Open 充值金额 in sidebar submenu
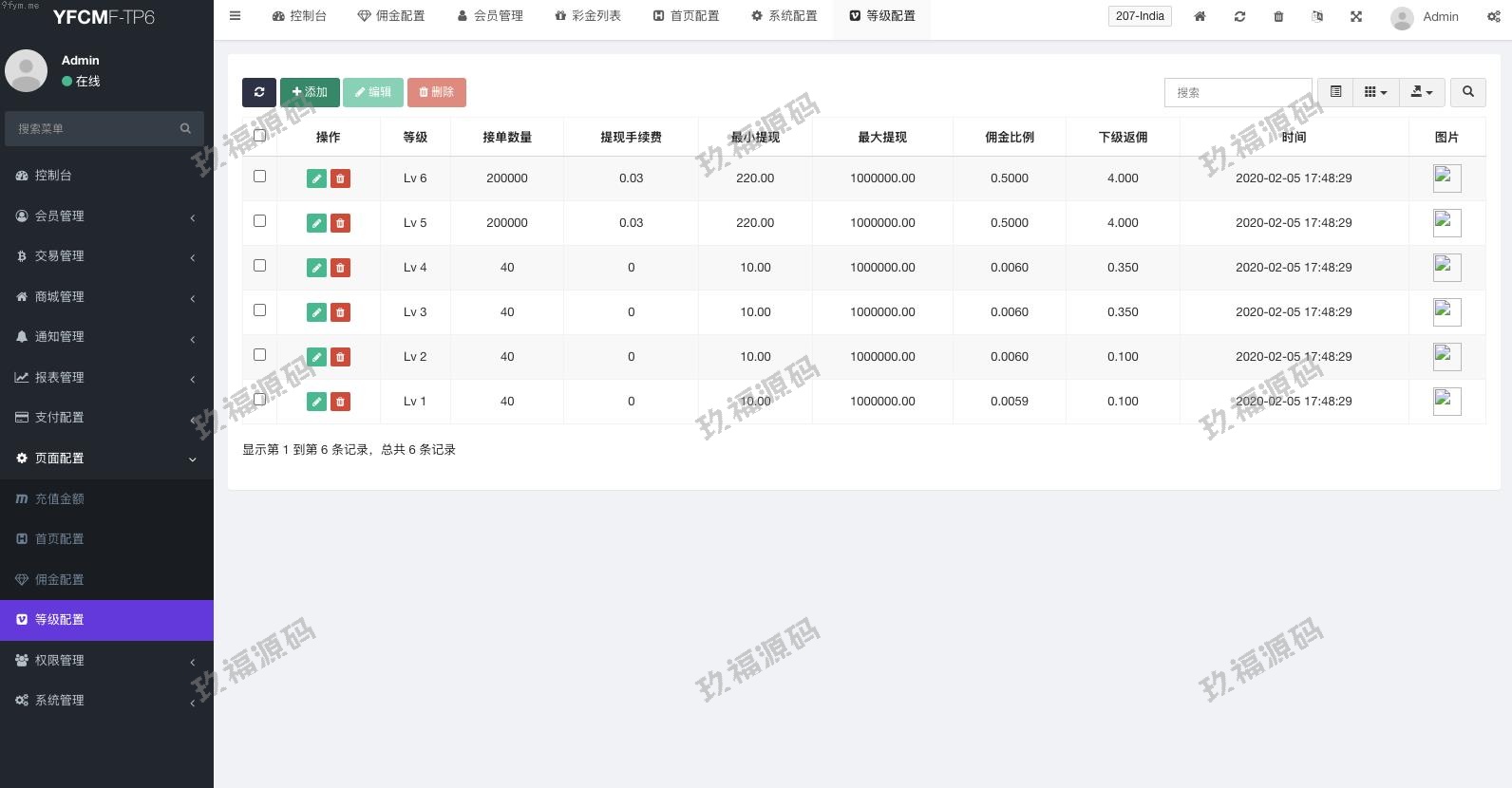Screen dimensions: 1512x788 click(60, 498)
